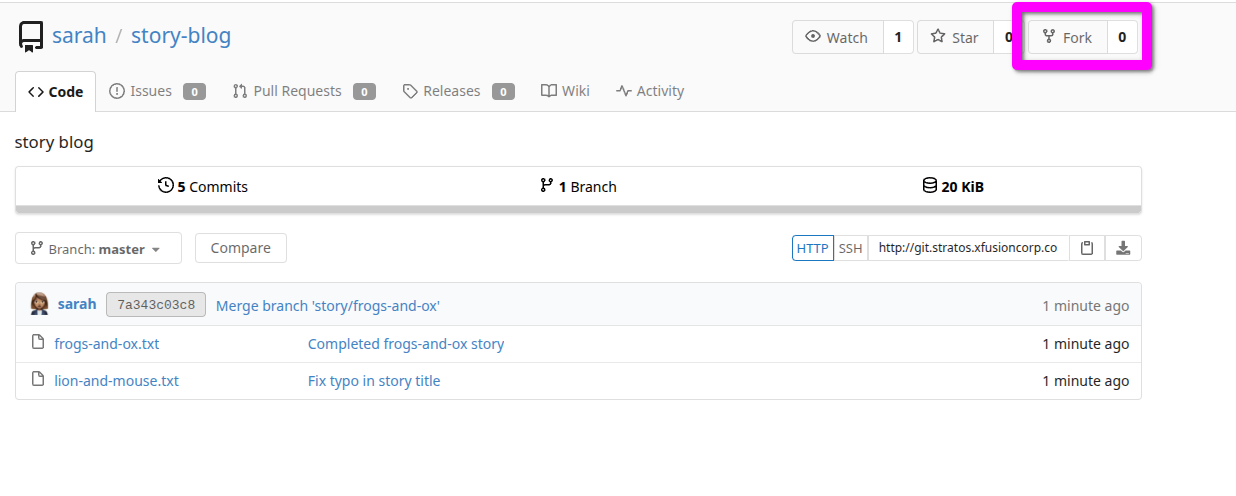The image size is (1236, 496).
Task: Click the clone URL input field
Action: tap(968, 248)
